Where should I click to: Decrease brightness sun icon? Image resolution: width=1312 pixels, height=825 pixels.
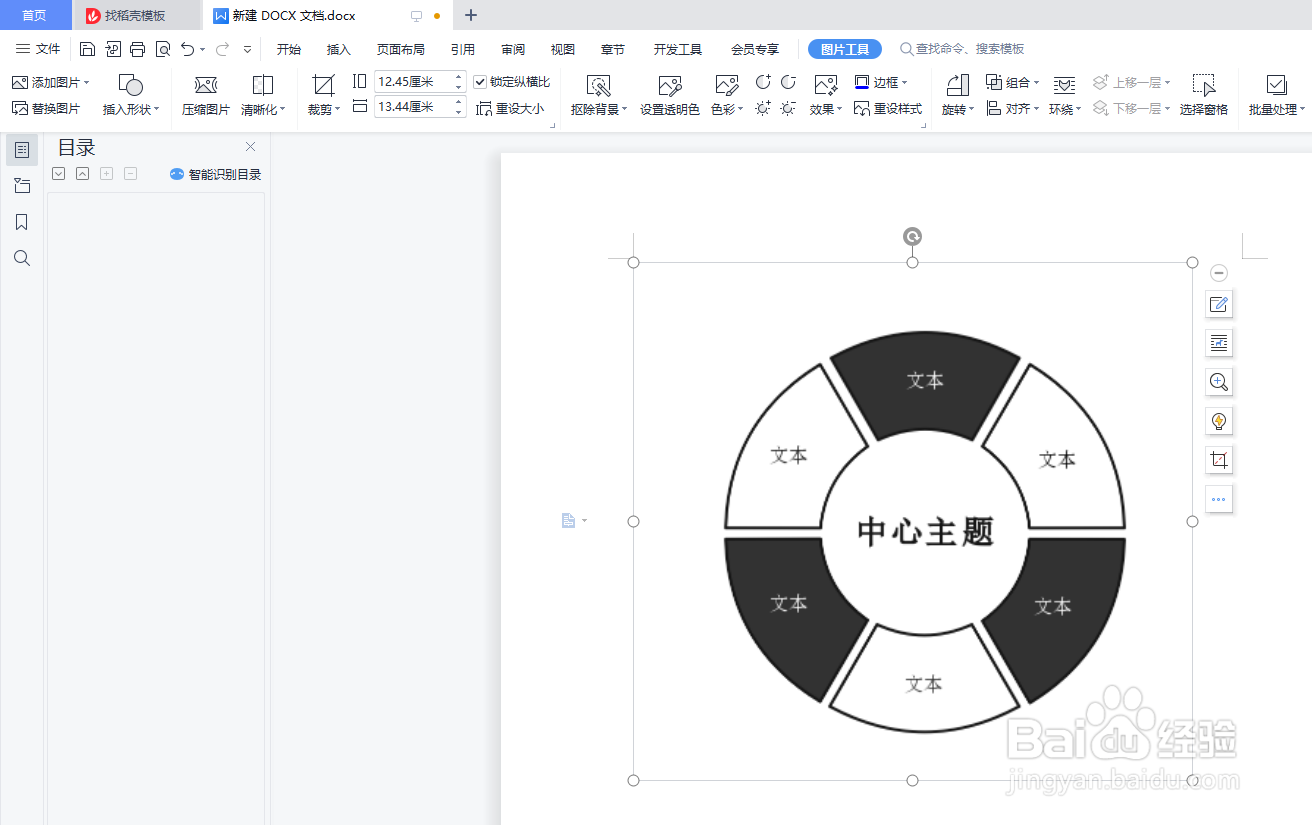[789, 108]
